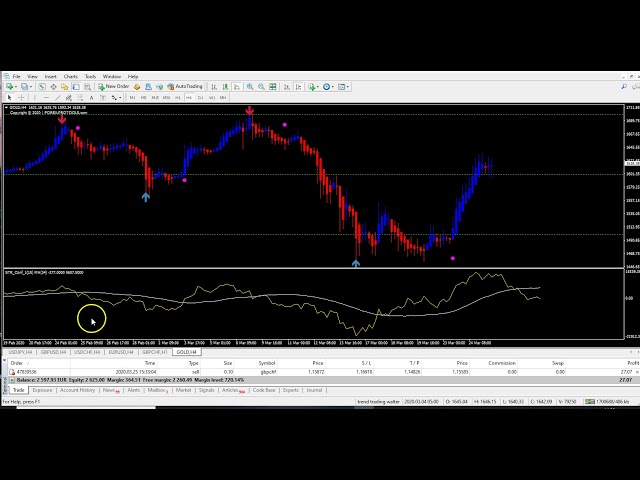Switch to H1 timeframe
640x480 pixels.
pos(178,98)
